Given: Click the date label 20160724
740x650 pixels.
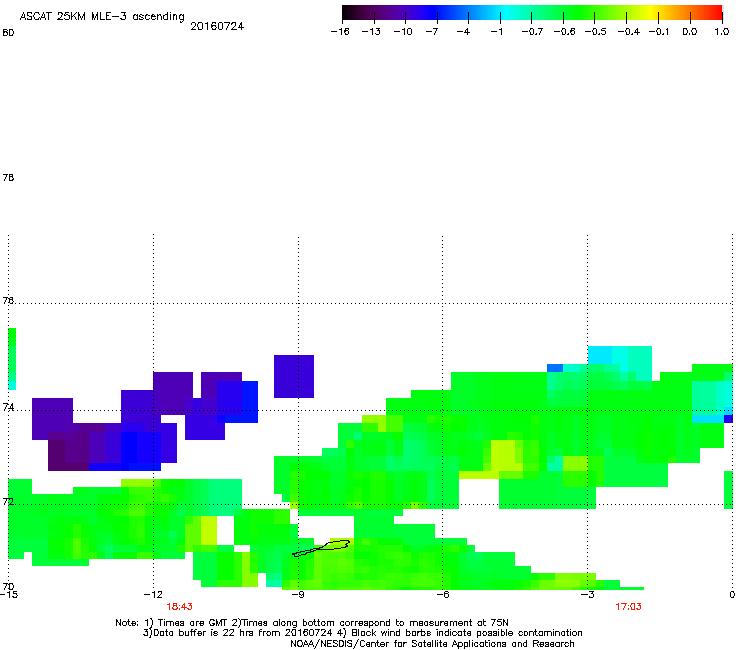Looking at the screenshot, I should 217,26.
